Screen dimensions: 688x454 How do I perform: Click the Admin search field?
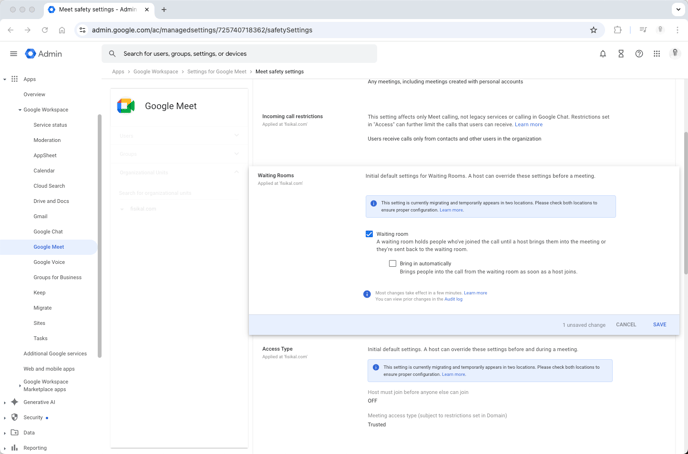240,54
